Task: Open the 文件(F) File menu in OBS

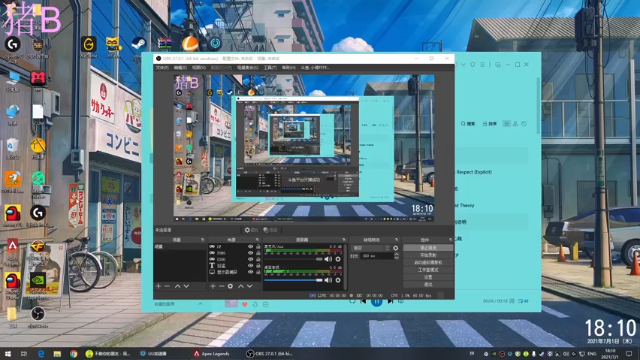Action: click(162, 68)
